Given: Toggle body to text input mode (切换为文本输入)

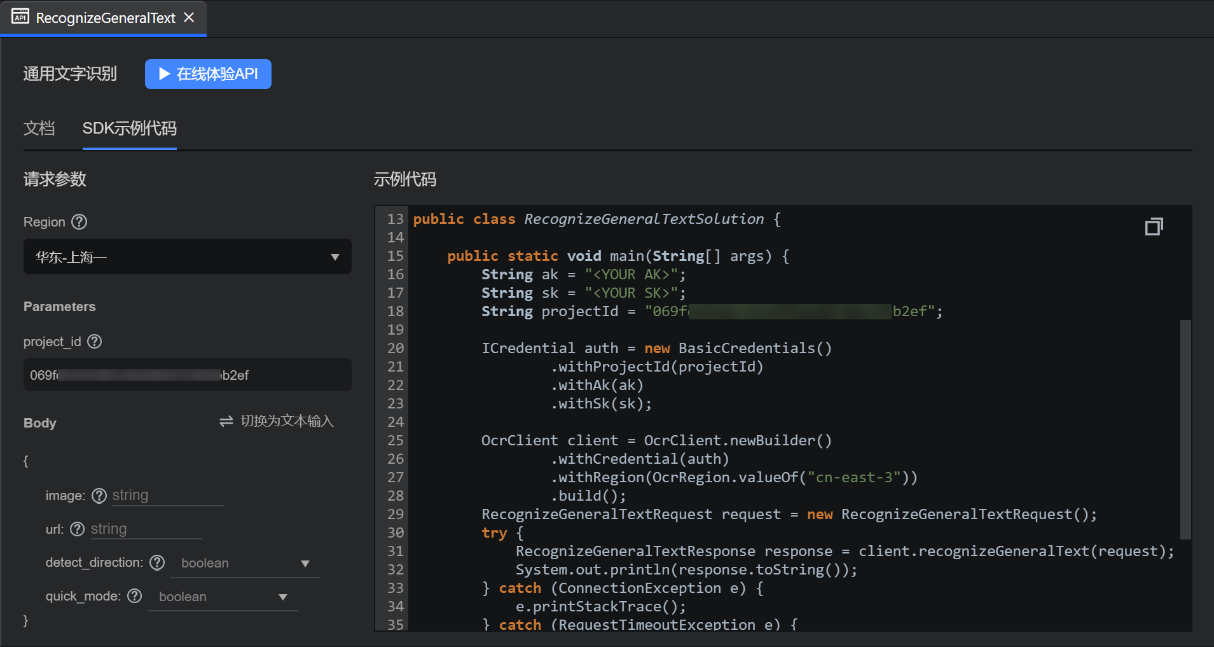Looking at the screenshot, I should pos(277,422).
